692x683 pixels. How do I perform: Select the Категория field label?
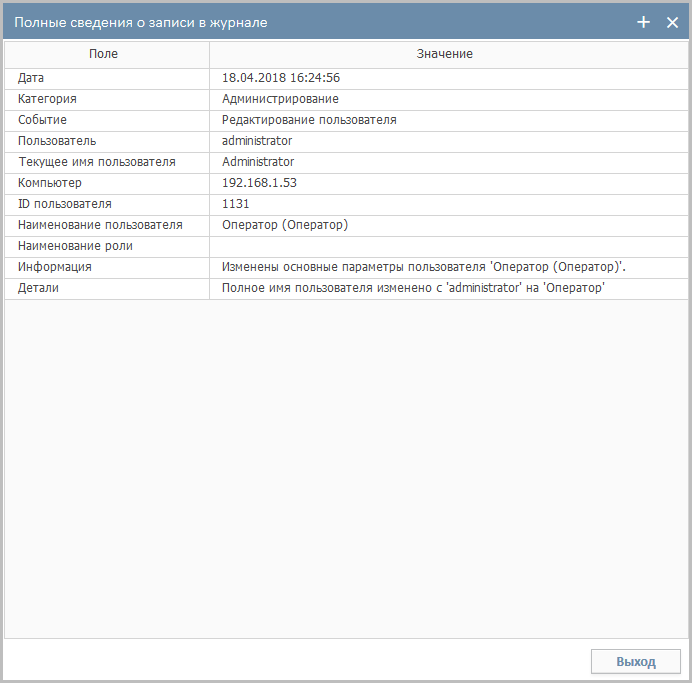point(47,99)
